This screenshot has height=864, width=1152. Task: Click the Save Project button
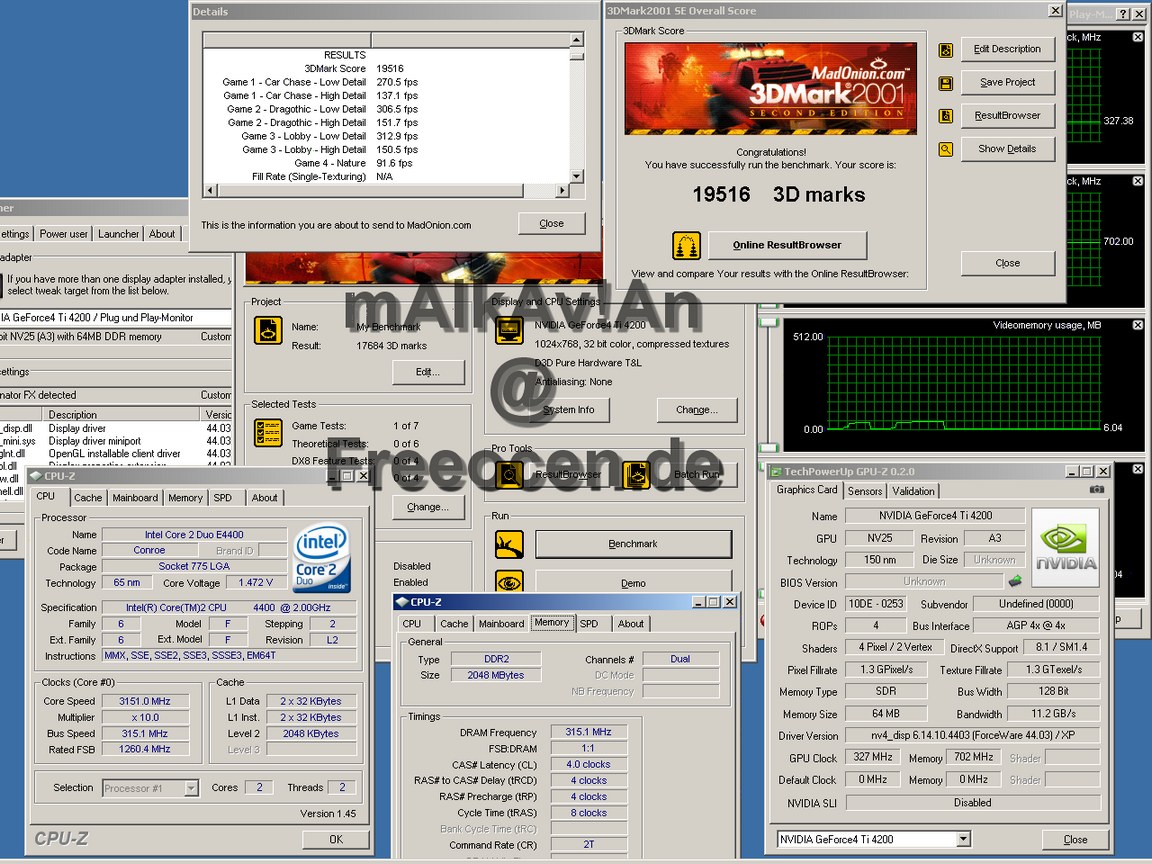(x=1007, y=82)
